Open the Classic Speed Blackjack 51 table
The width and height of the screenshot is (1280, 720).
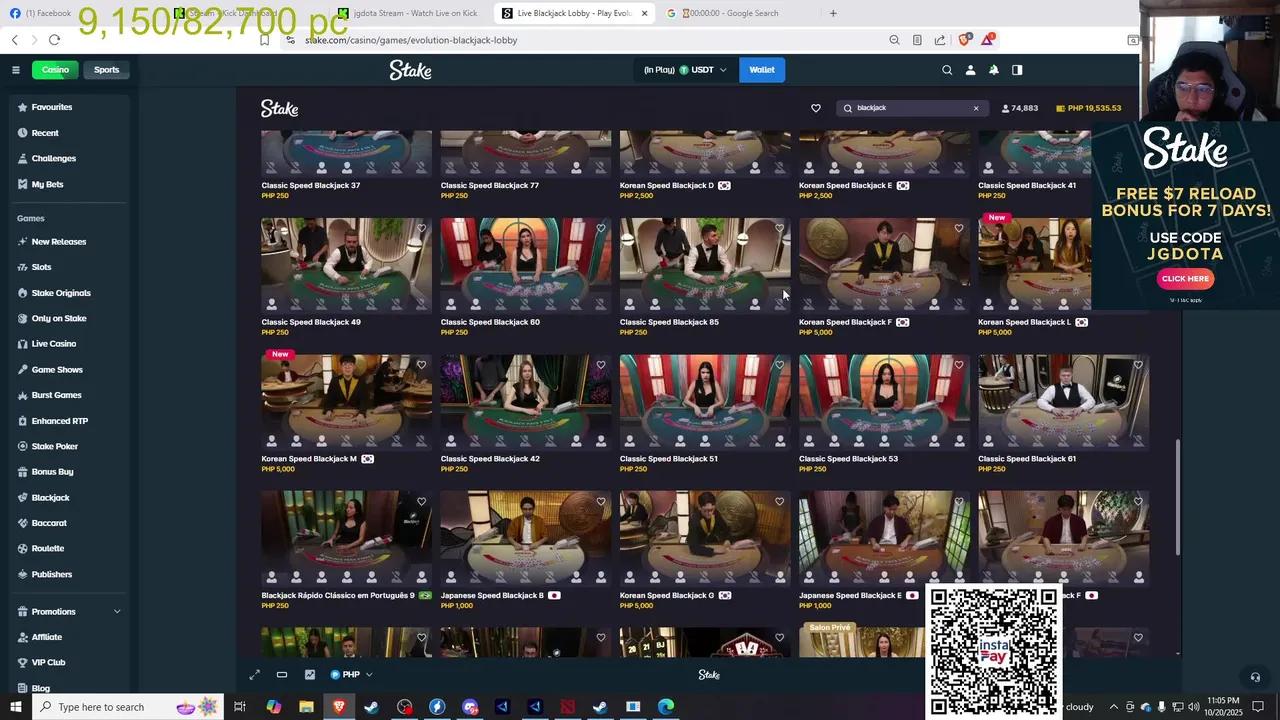704,402
